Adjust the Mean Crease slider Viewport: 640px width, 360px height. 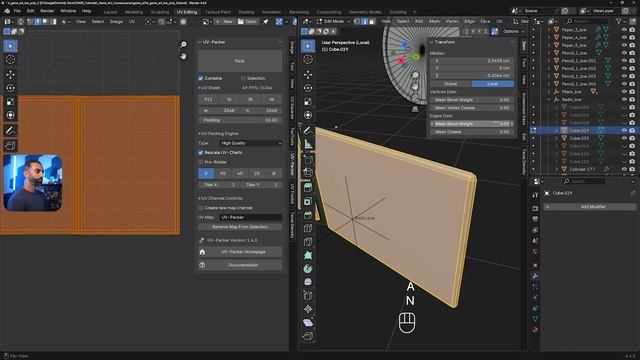click(472, 132)
